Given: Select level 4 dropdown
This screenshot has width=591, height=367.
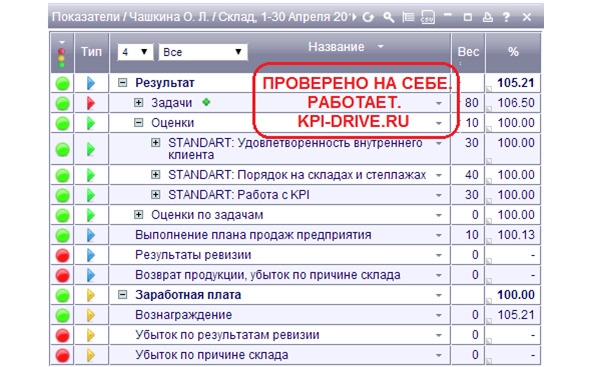Looking at the screenshot, I should (135, 52).
